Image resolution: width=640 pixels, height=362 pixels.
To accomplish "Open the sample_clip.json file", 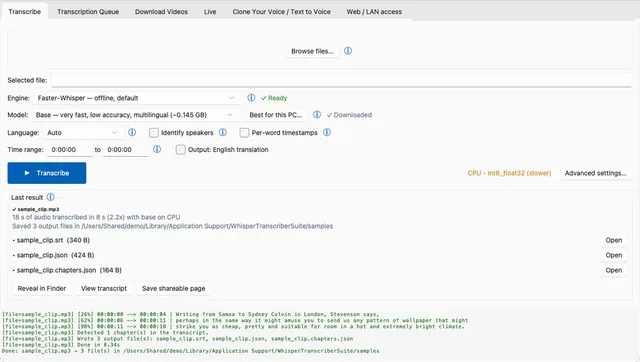I will (613, 255).
